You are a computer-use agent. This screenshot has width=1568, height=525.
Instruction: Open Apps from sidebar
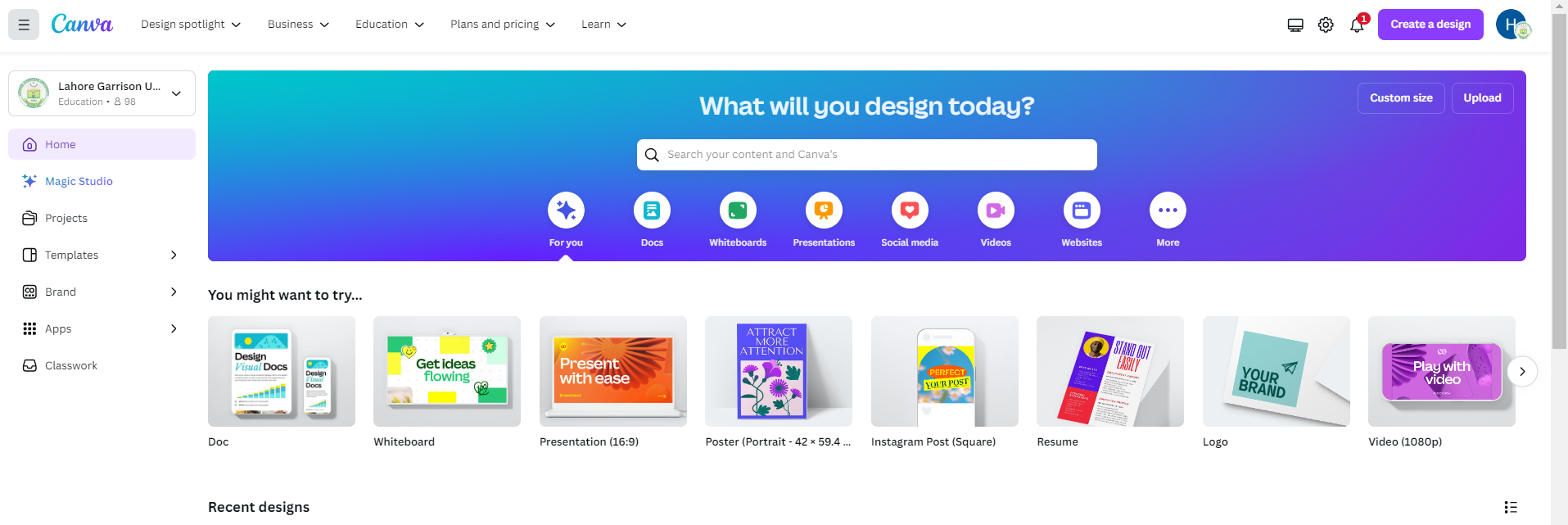[x=102, y=328]
